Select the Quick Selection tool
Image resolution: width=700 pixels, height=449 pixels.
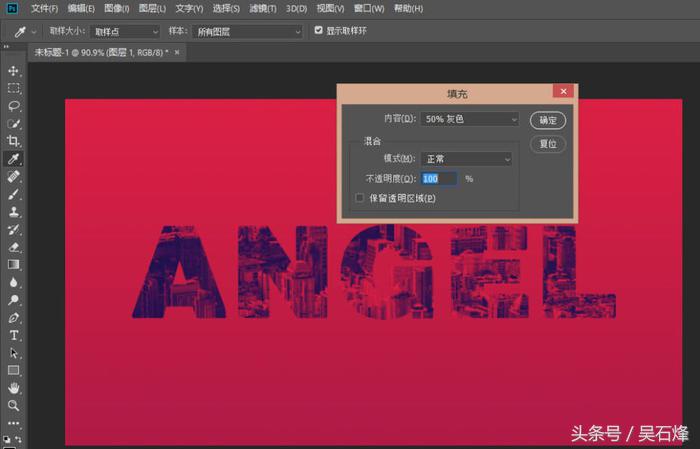[x=13, y=124]
